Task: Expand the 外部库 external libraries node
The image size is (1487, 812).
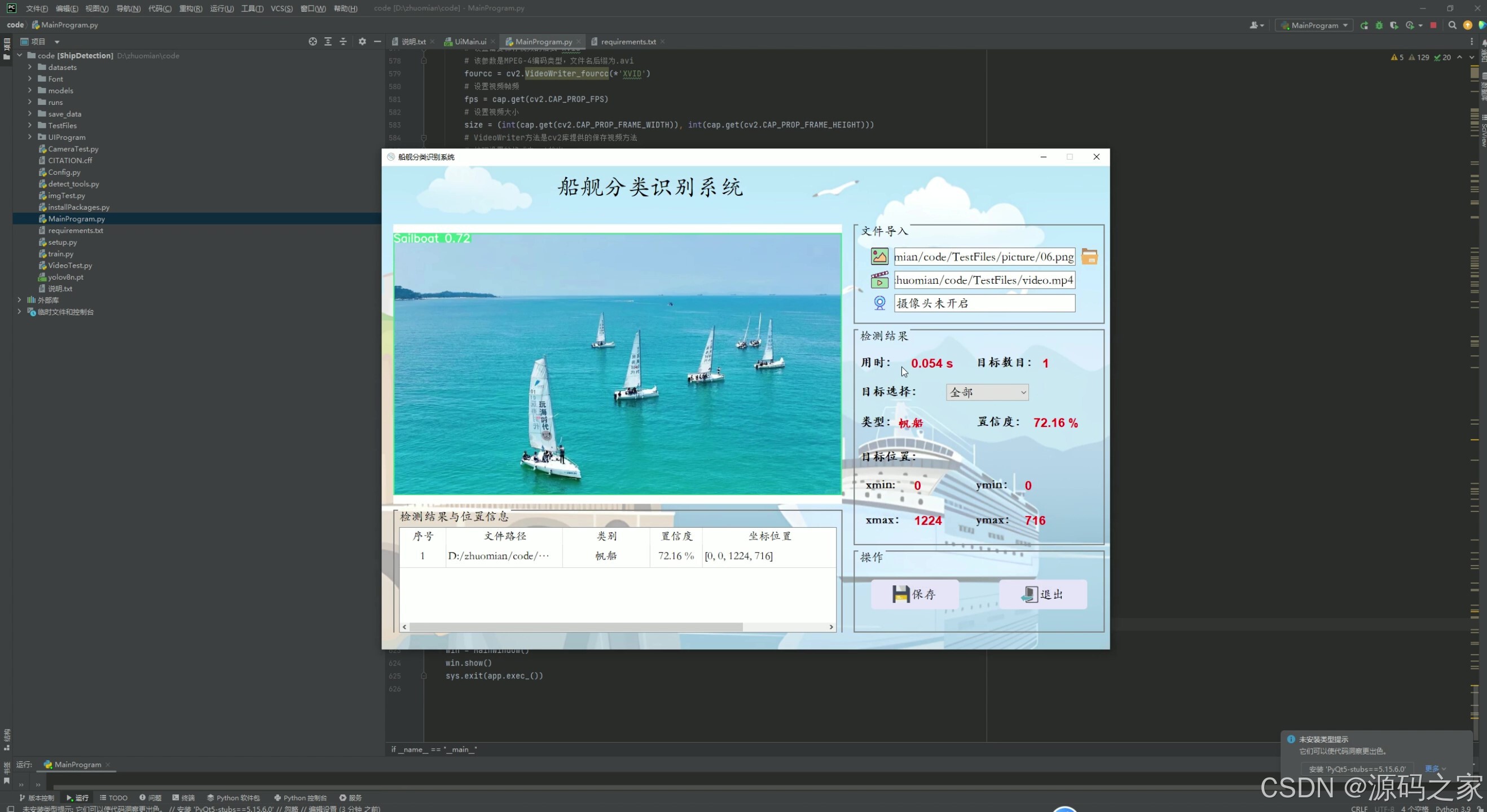Action: click(20, 299)
